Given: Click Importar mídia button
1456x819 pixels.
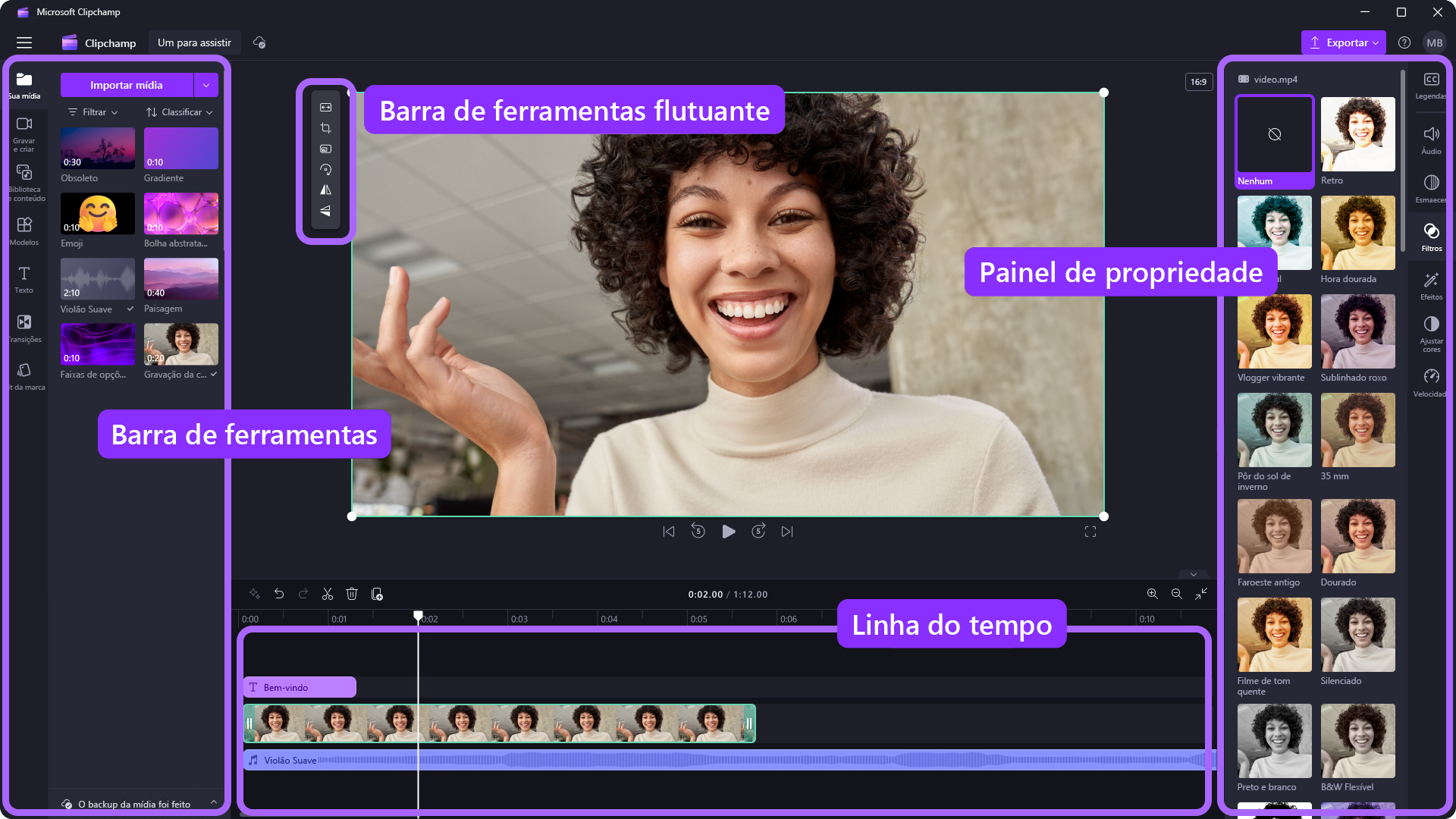Looking at the screenshot, I should (127, 85).
